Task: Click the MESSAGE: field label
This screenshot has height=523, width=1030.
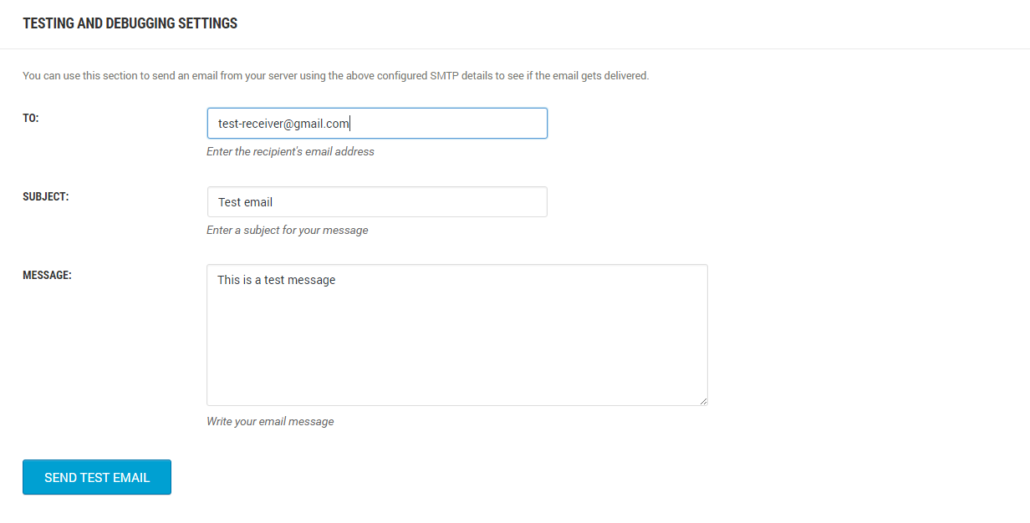Action: point(47,275)
